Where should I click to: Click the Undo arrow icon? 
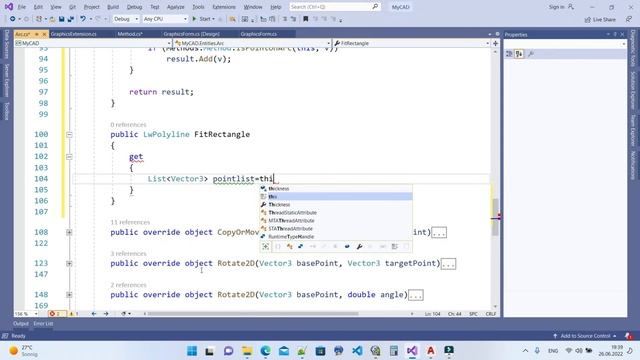[x=83, y=19]
